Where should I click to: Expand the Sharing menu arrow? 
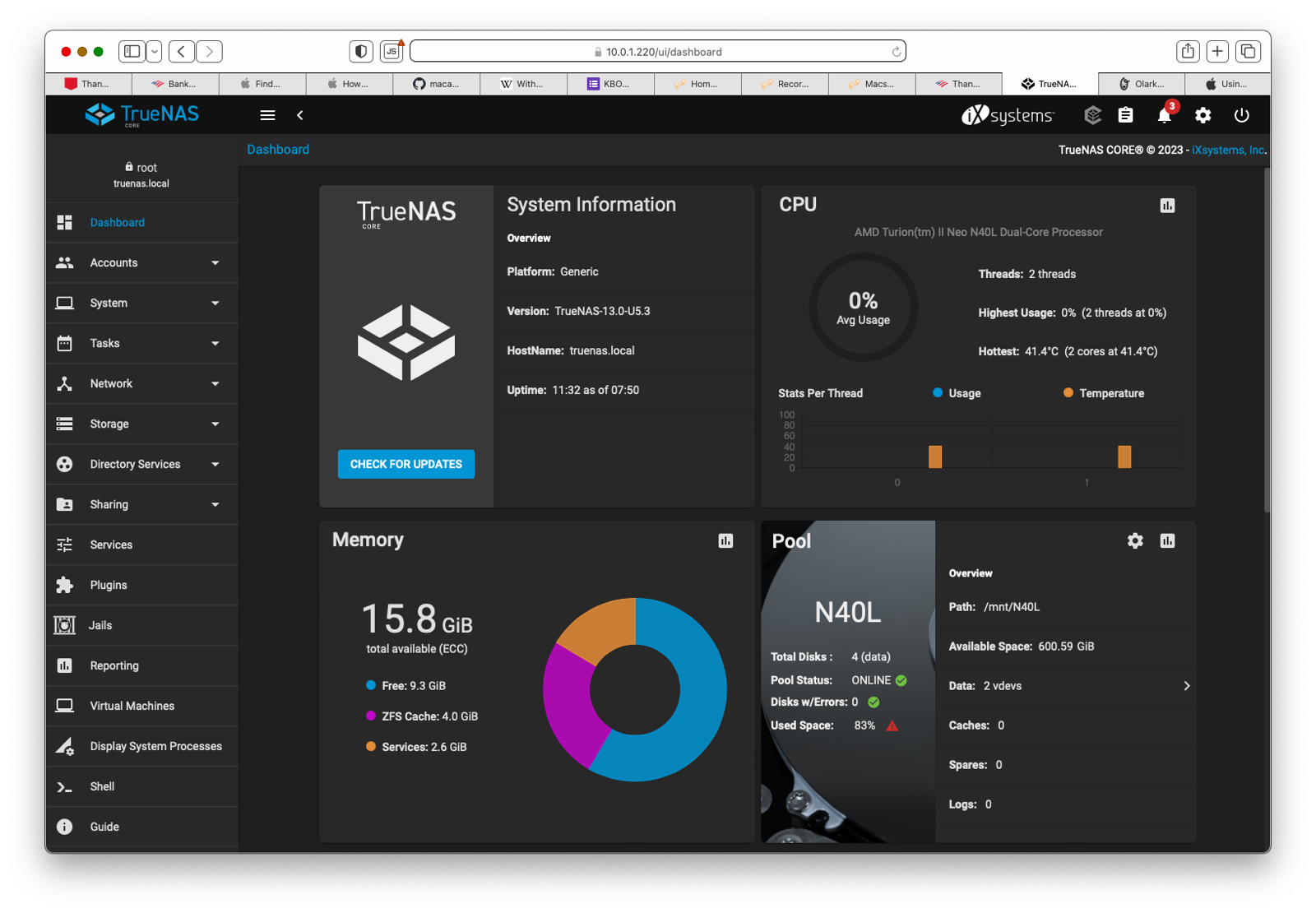[215, 505]
